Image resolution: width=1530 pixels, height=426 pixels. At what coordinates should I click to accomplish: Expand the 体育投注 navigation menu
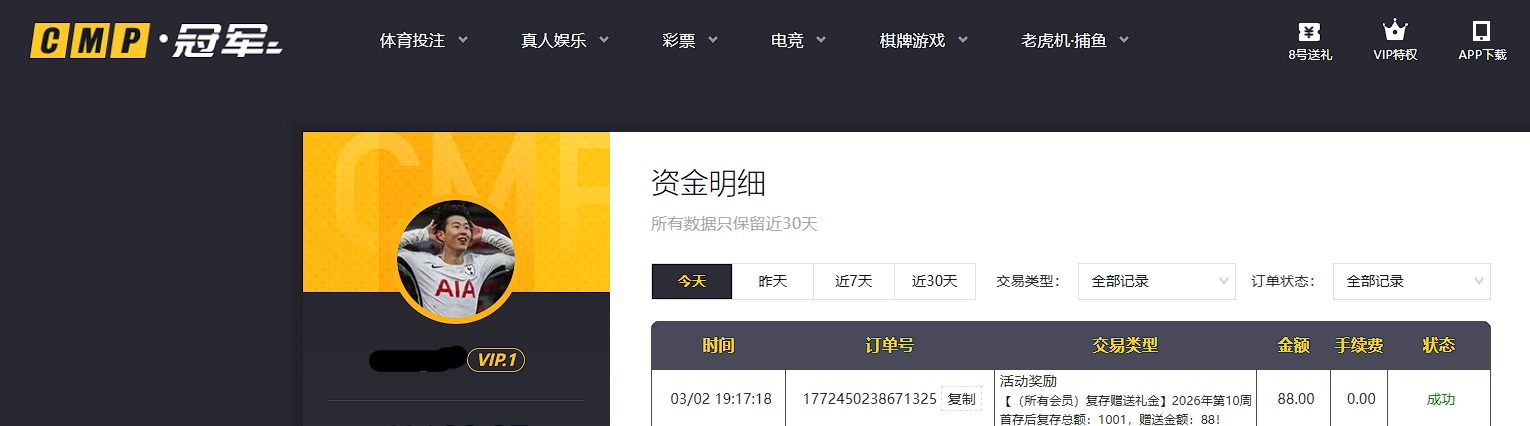coord(424,41)
